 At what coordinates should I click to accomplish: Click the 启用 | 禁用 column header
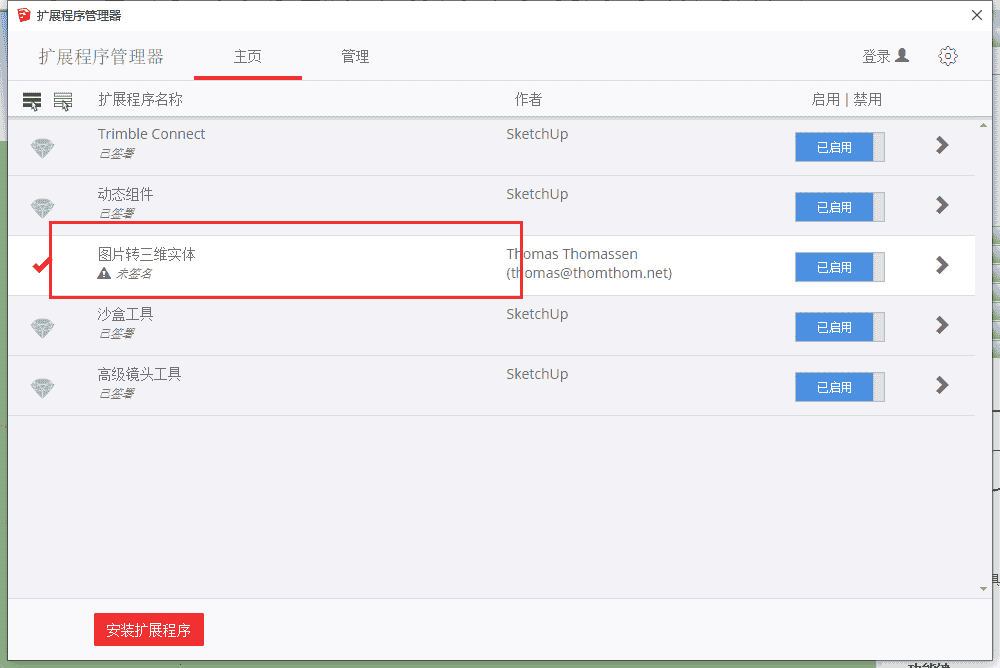pos(846,100)
